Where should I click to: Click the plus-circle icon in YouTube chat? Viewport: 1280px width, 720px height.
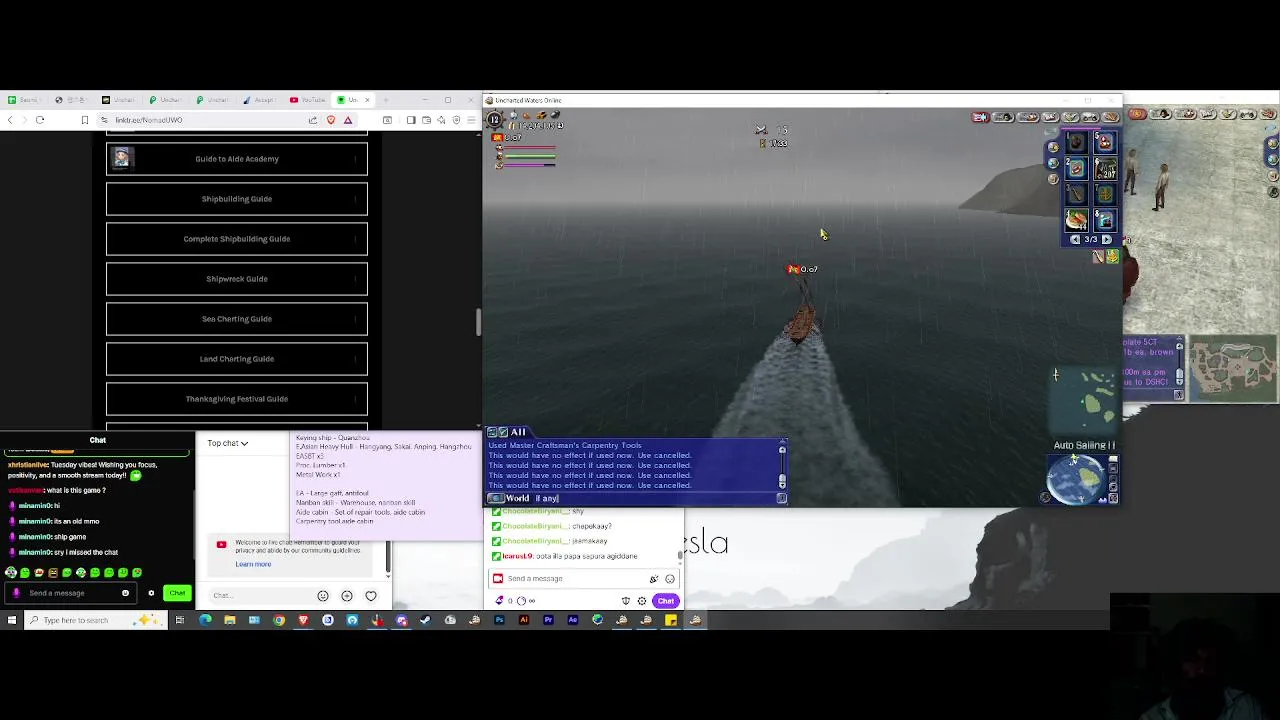347,596
